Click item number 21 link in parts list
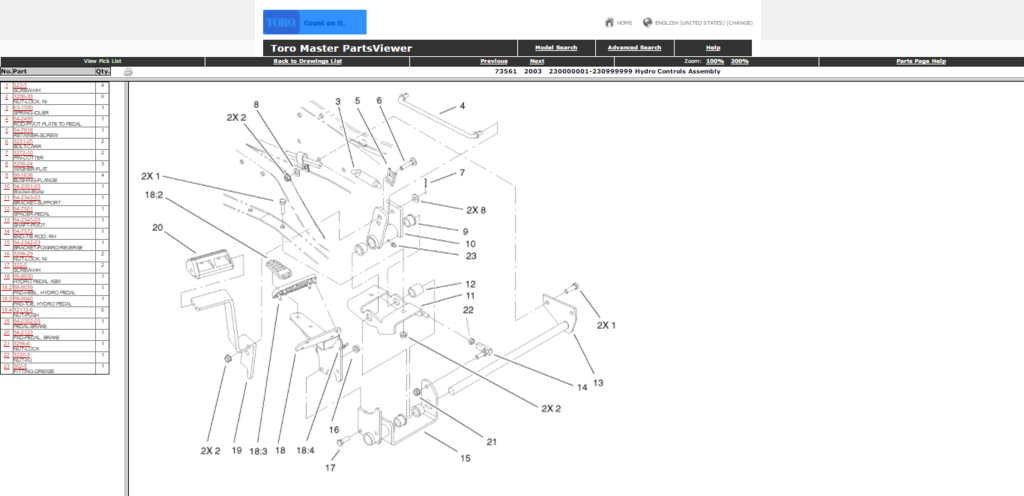 point(7,344)
